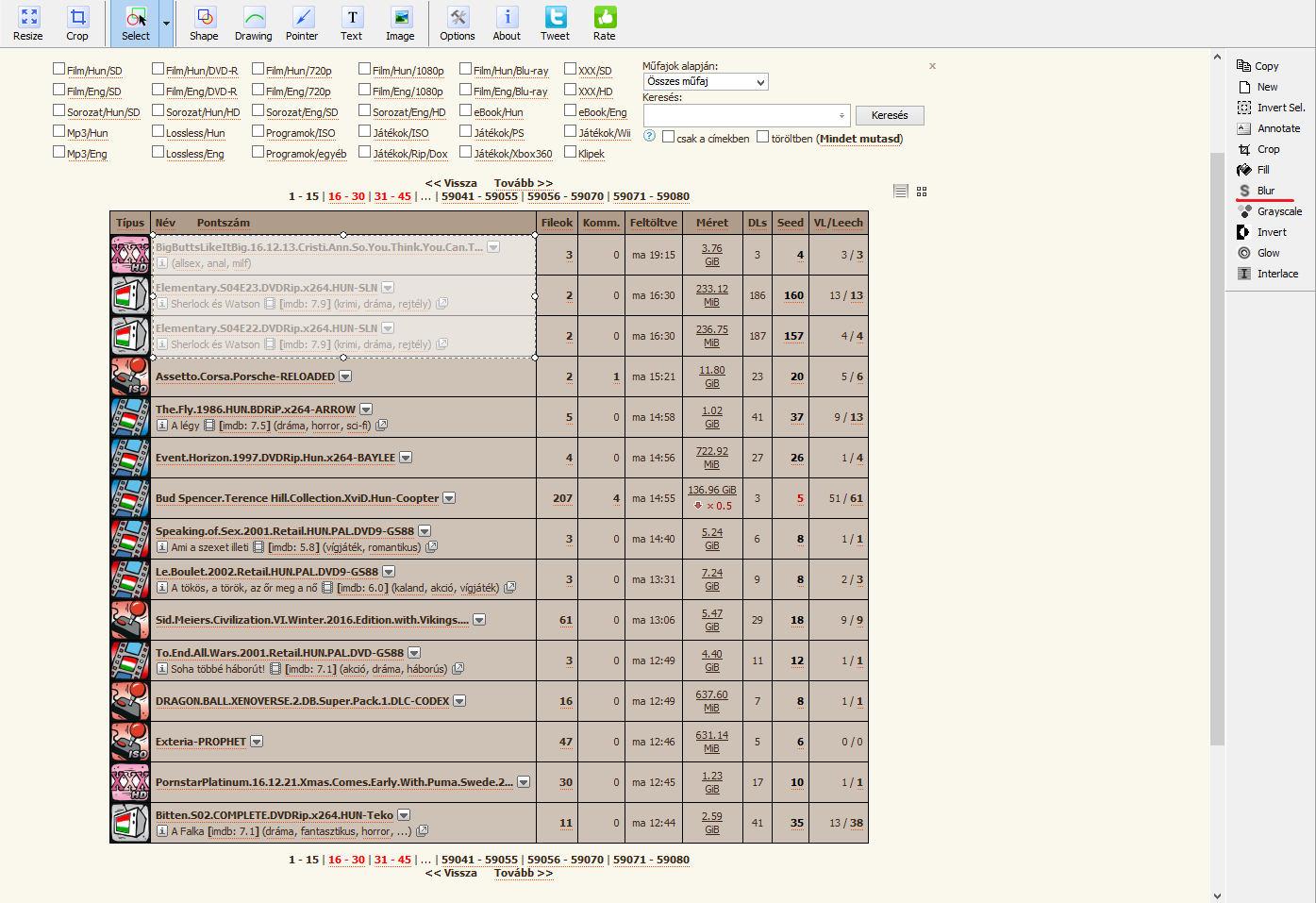Pick the Drawing tool

(253, 24)
